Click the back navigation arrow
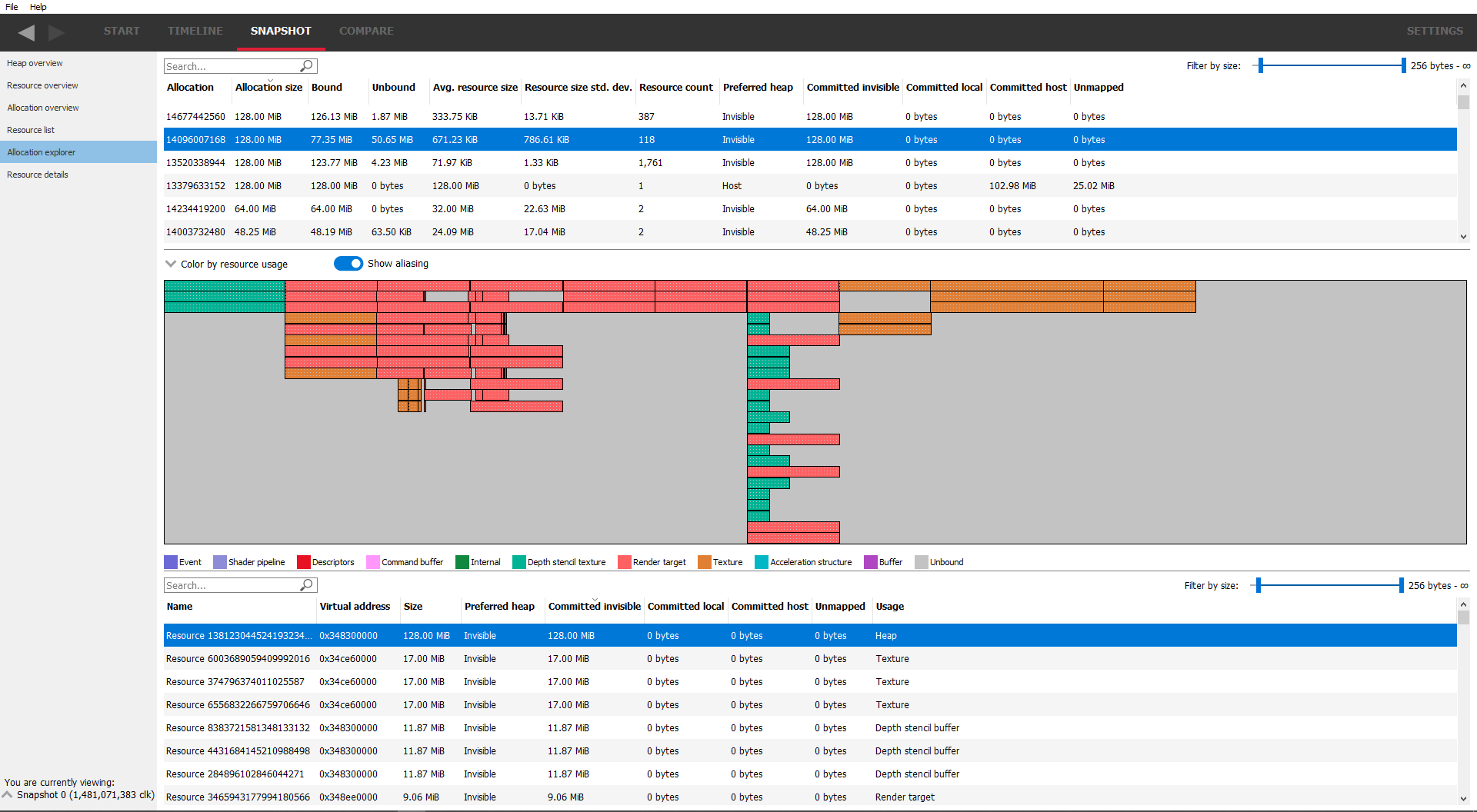 [x=26, y=32]
